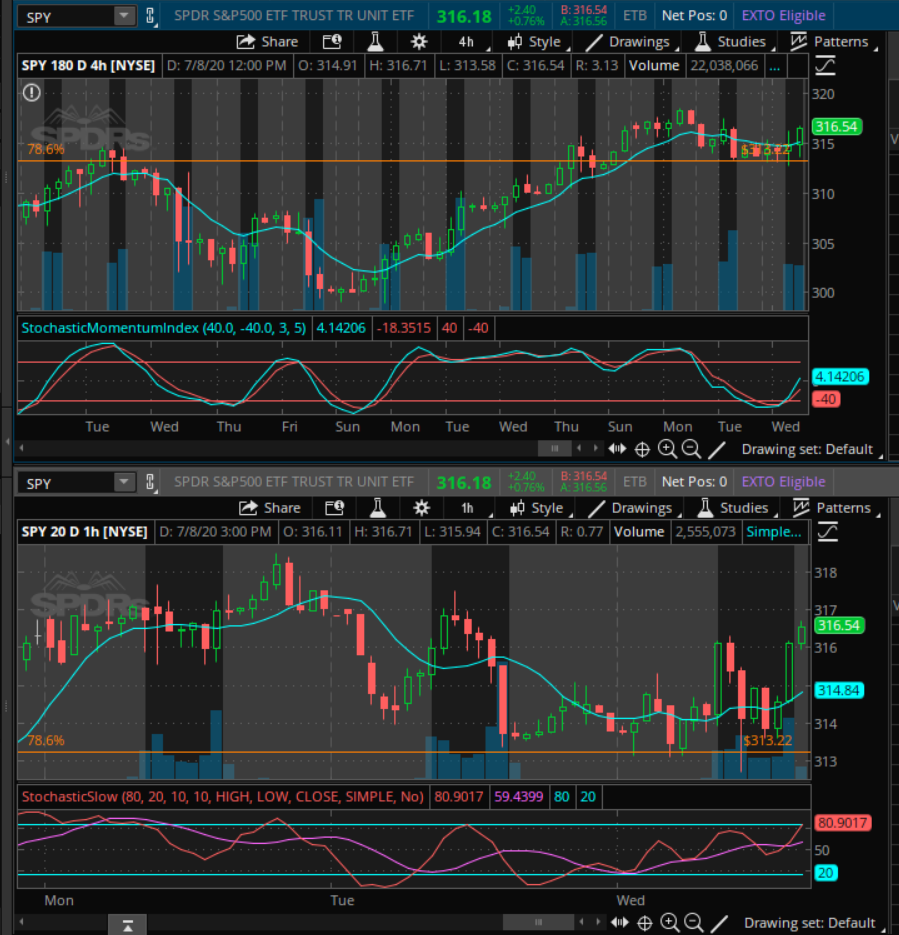Enable the crosshair cursor icon in the bottom chart
The height and width of the screenshot is (935, 899).
(644, 923)
